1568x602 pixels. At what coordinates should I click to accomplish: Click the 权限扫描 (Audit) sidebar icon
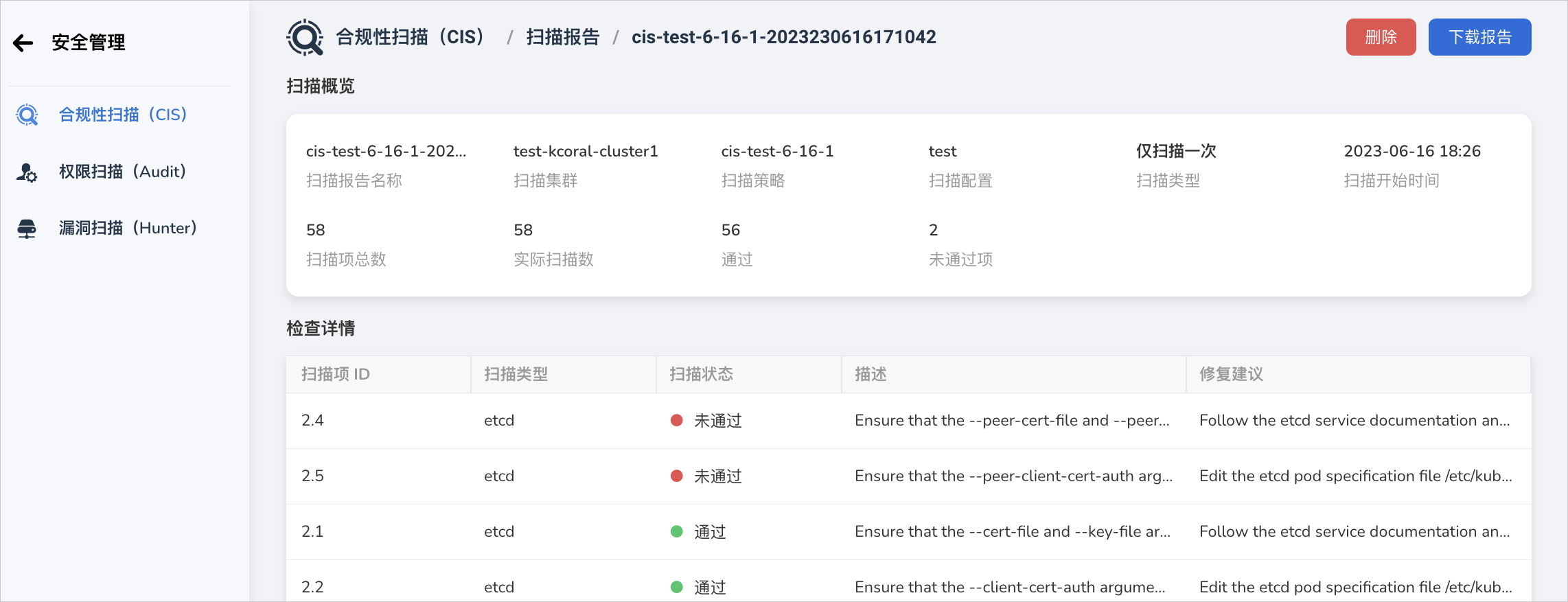27,172
